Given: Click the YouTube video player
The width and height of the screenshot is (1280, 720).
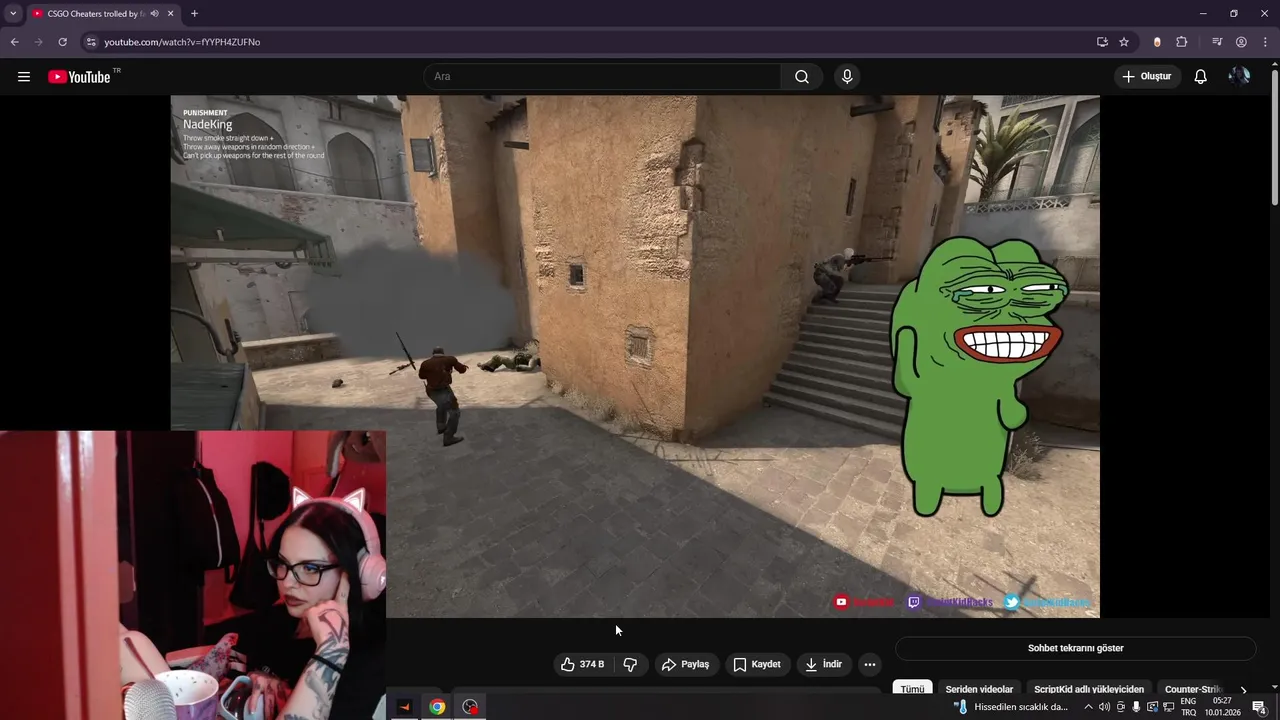Looking at the screenshot, I should [x=635, y=356].
